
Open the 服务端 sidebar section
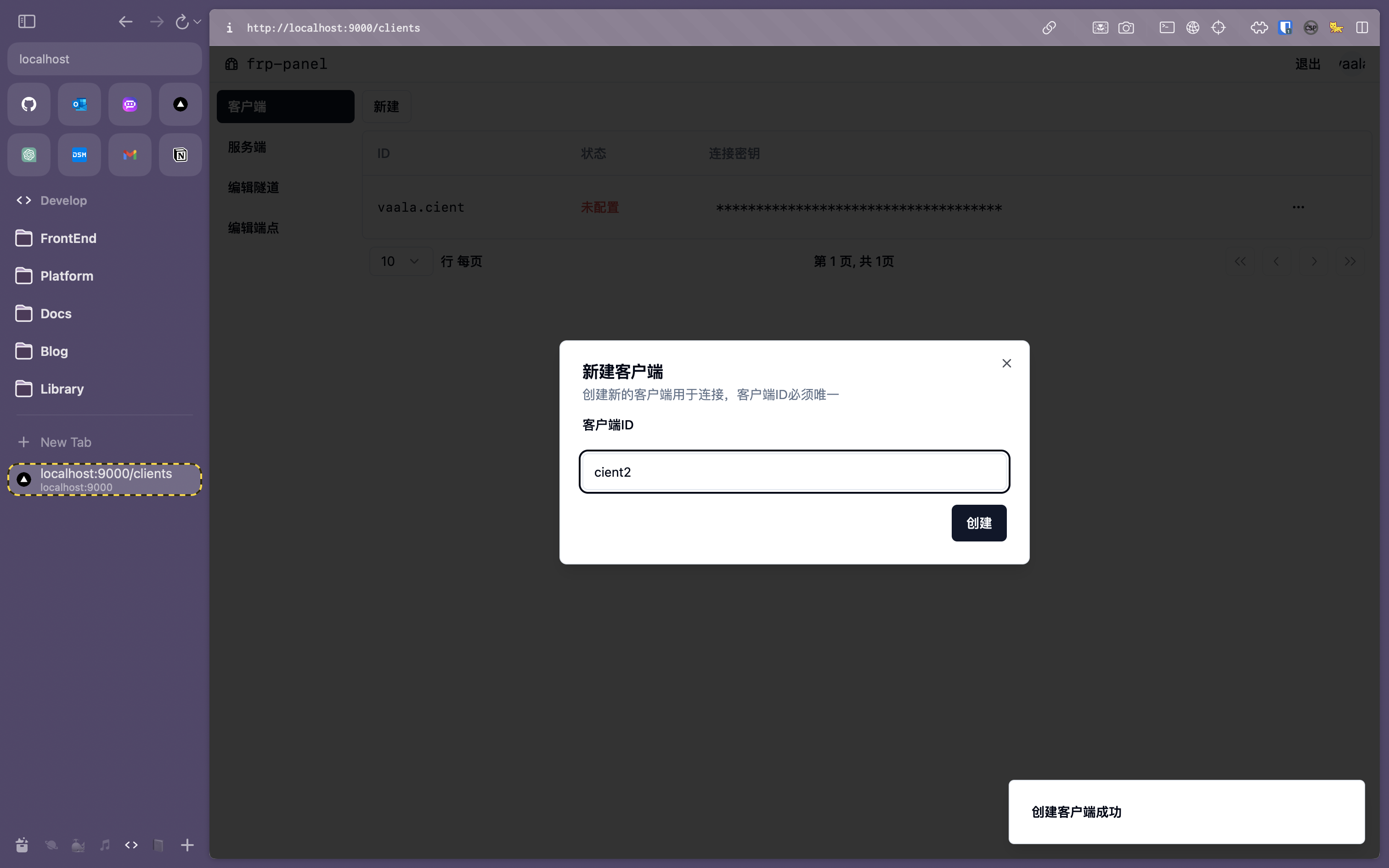[248, 147]
